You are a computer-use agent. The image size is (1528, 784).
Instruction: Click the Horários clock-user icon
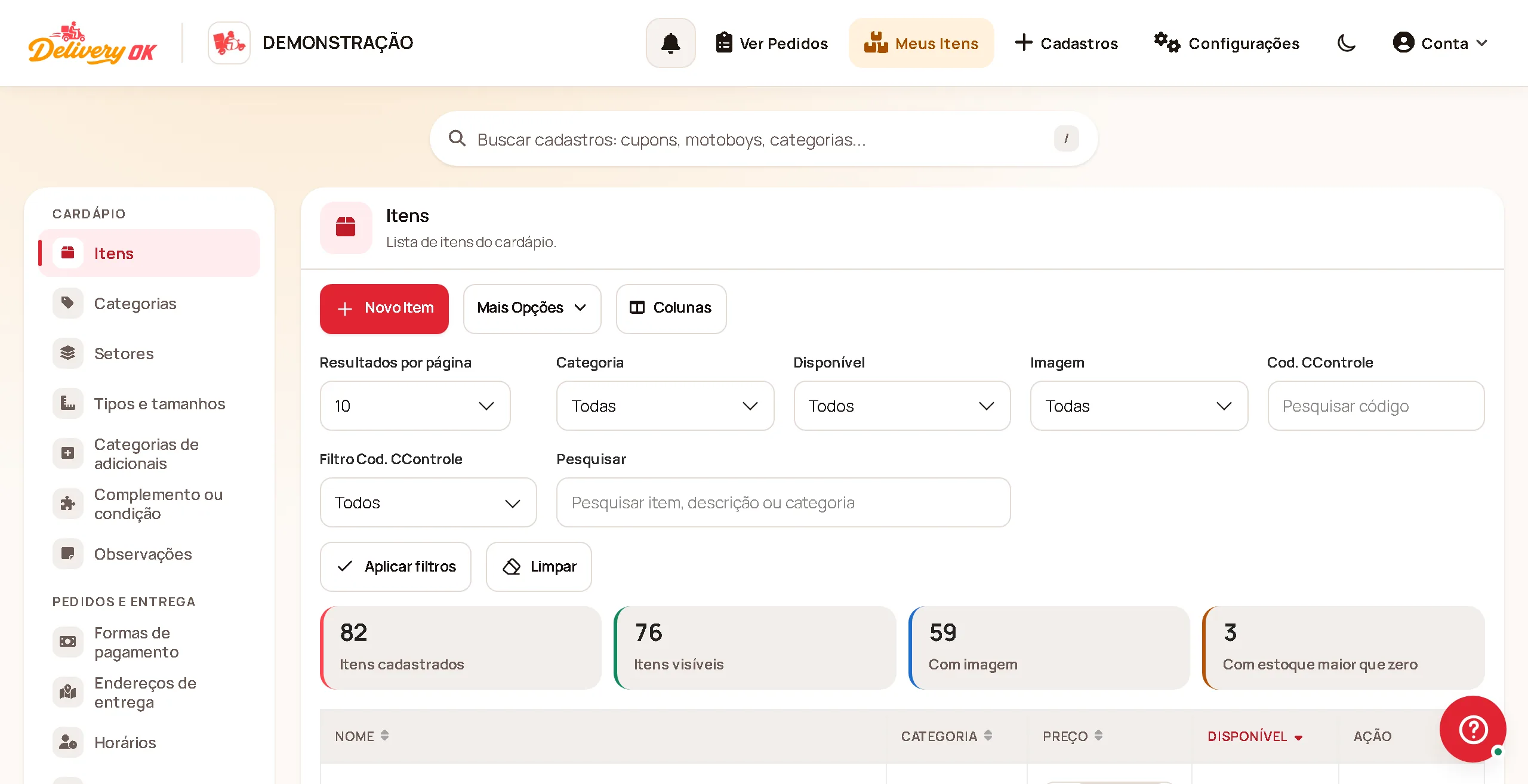68,742
